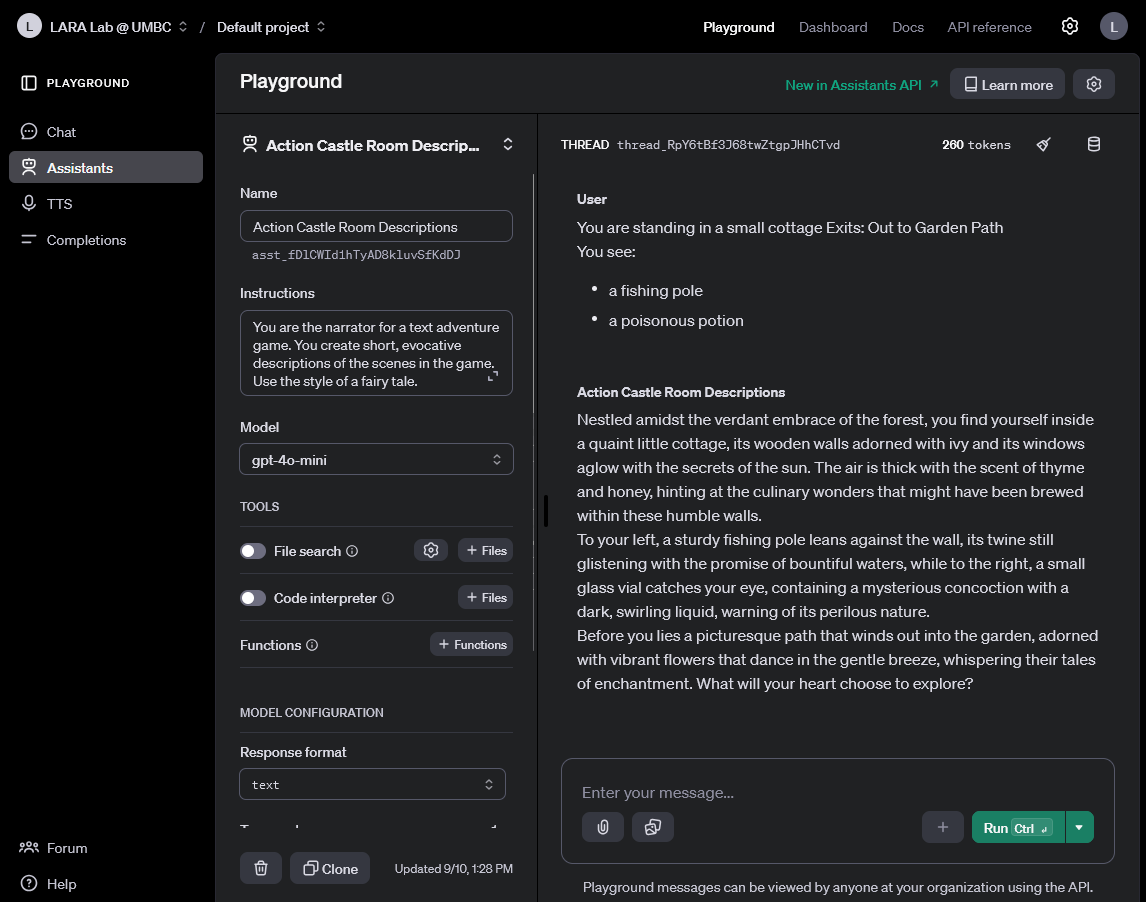Delete the assistant with trash icon
1146x902 pixels.
click(x=261, y=868)
